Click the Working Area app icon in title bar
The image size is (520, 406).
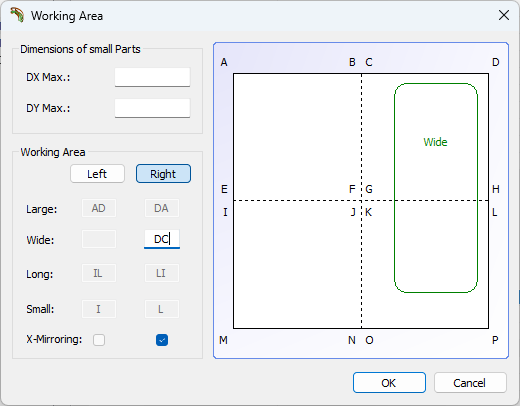(17, 15)
